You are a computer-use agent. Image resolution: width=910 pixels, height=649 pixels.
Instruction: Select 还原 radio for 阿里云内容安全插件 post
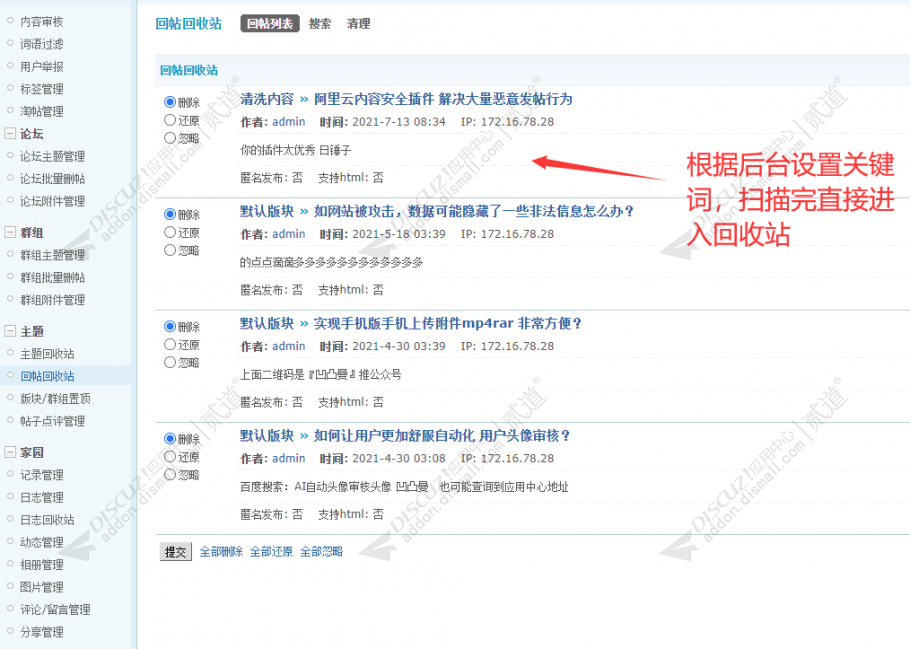point(169,120)
